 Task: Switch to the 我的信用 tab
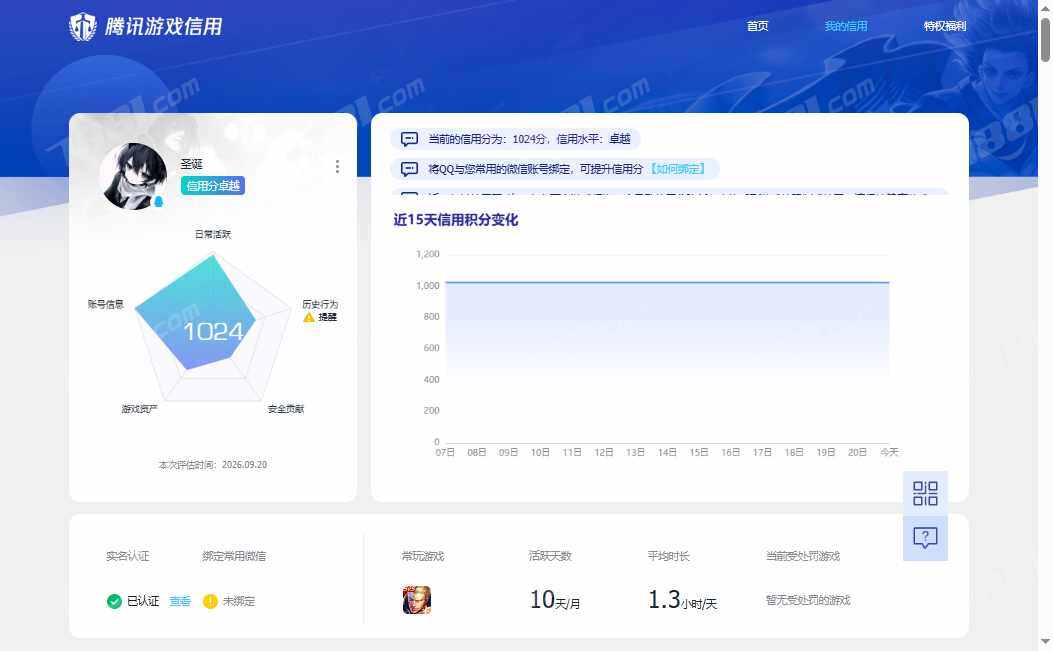845,26
